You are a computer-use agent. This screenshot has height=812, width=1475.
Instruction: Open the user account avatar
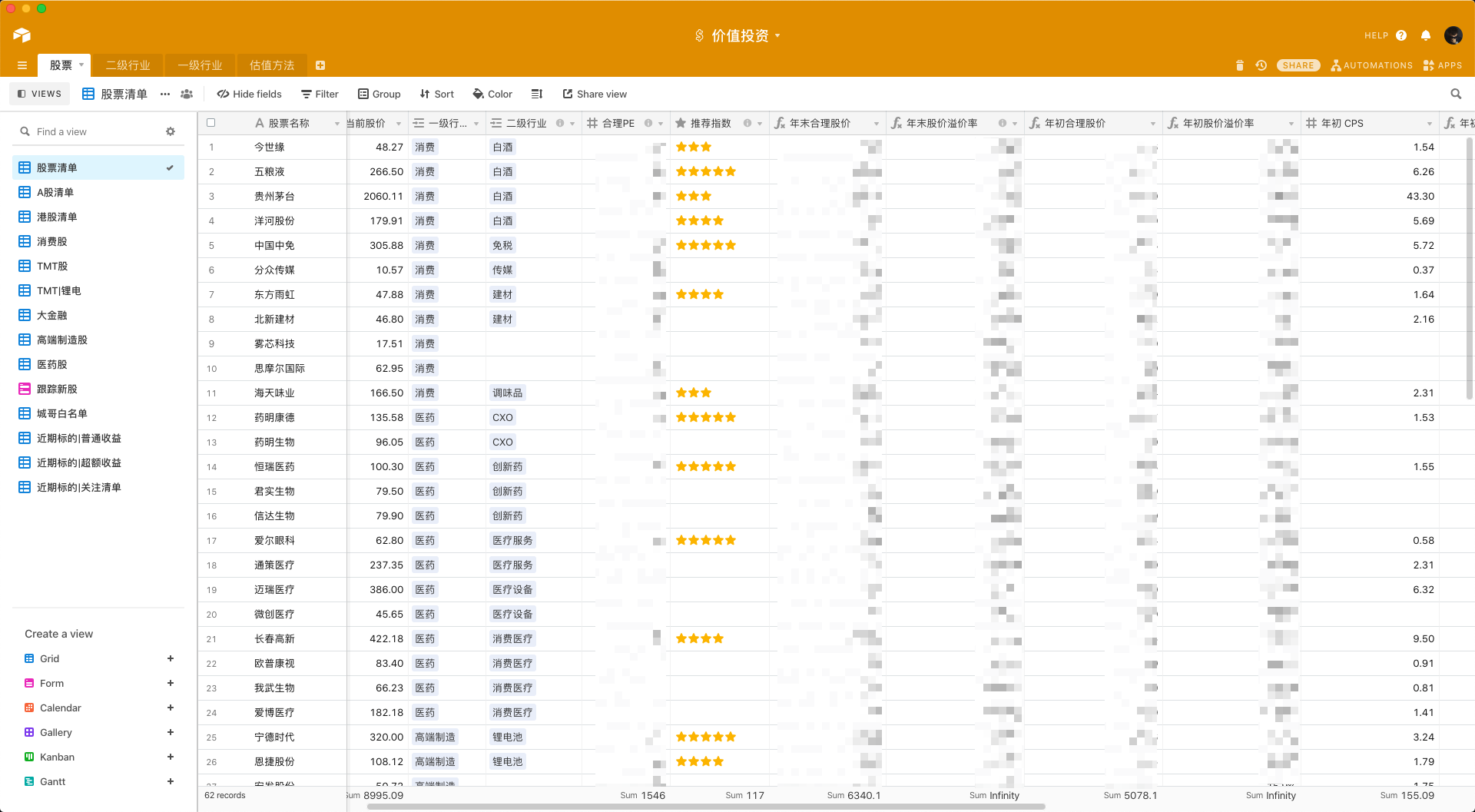click(x=1453, y=35)
